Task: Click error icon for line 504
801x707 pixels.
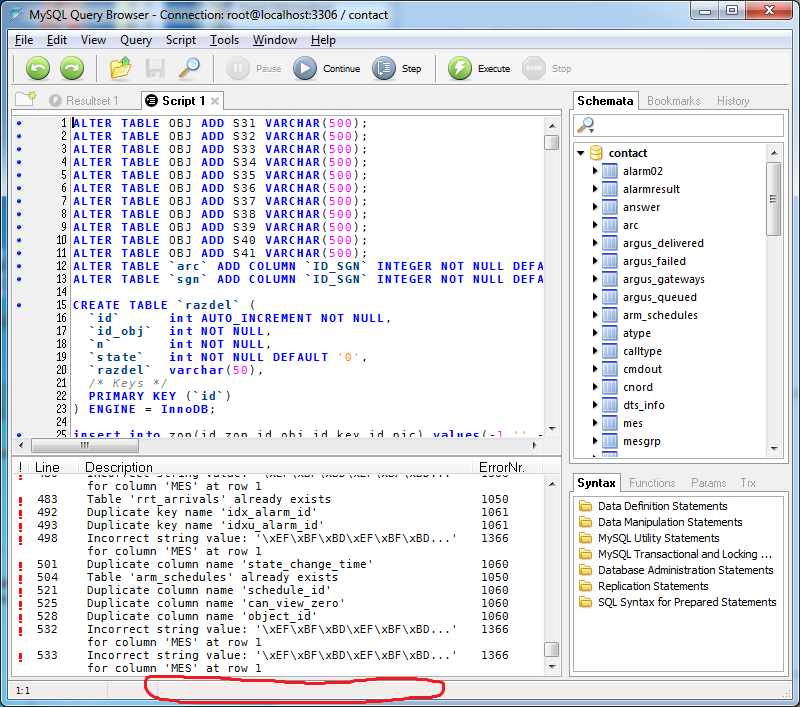Action: coord(20,578)
